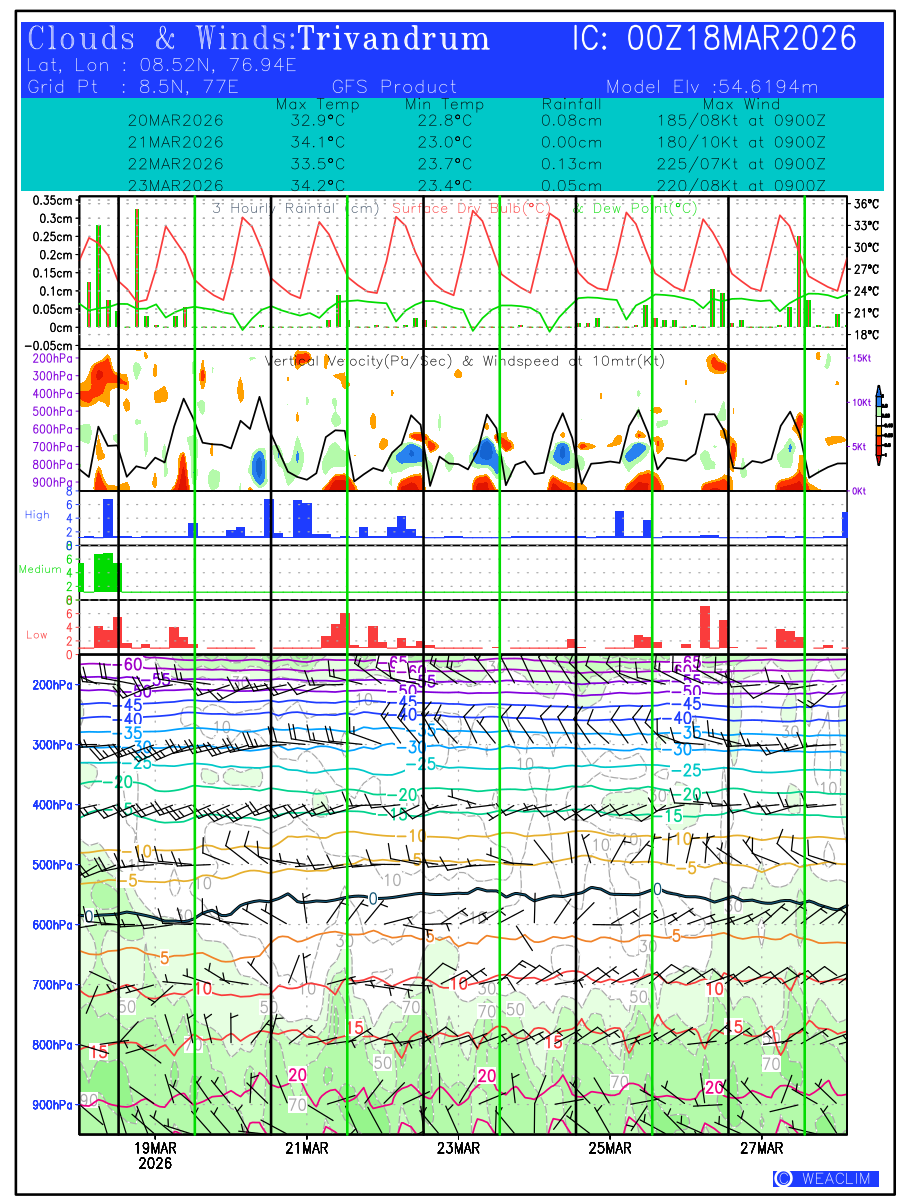
Task: Select the Max Temp column header
Action: [x=317, y=105]
